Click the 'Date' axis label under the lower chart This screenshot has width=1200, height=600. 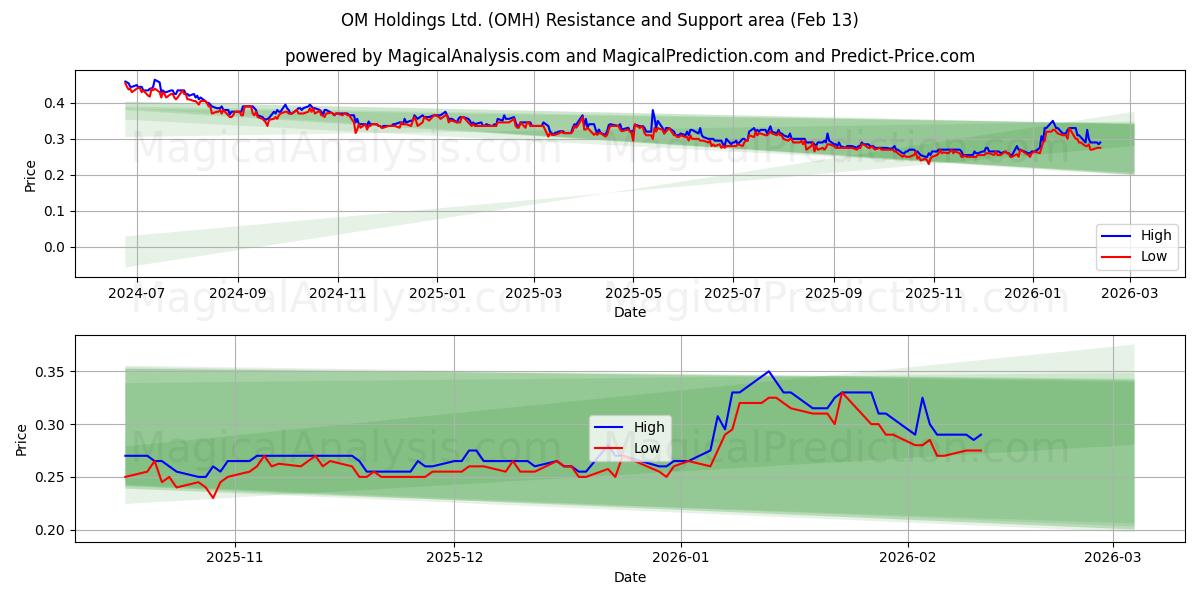point(630,577)
